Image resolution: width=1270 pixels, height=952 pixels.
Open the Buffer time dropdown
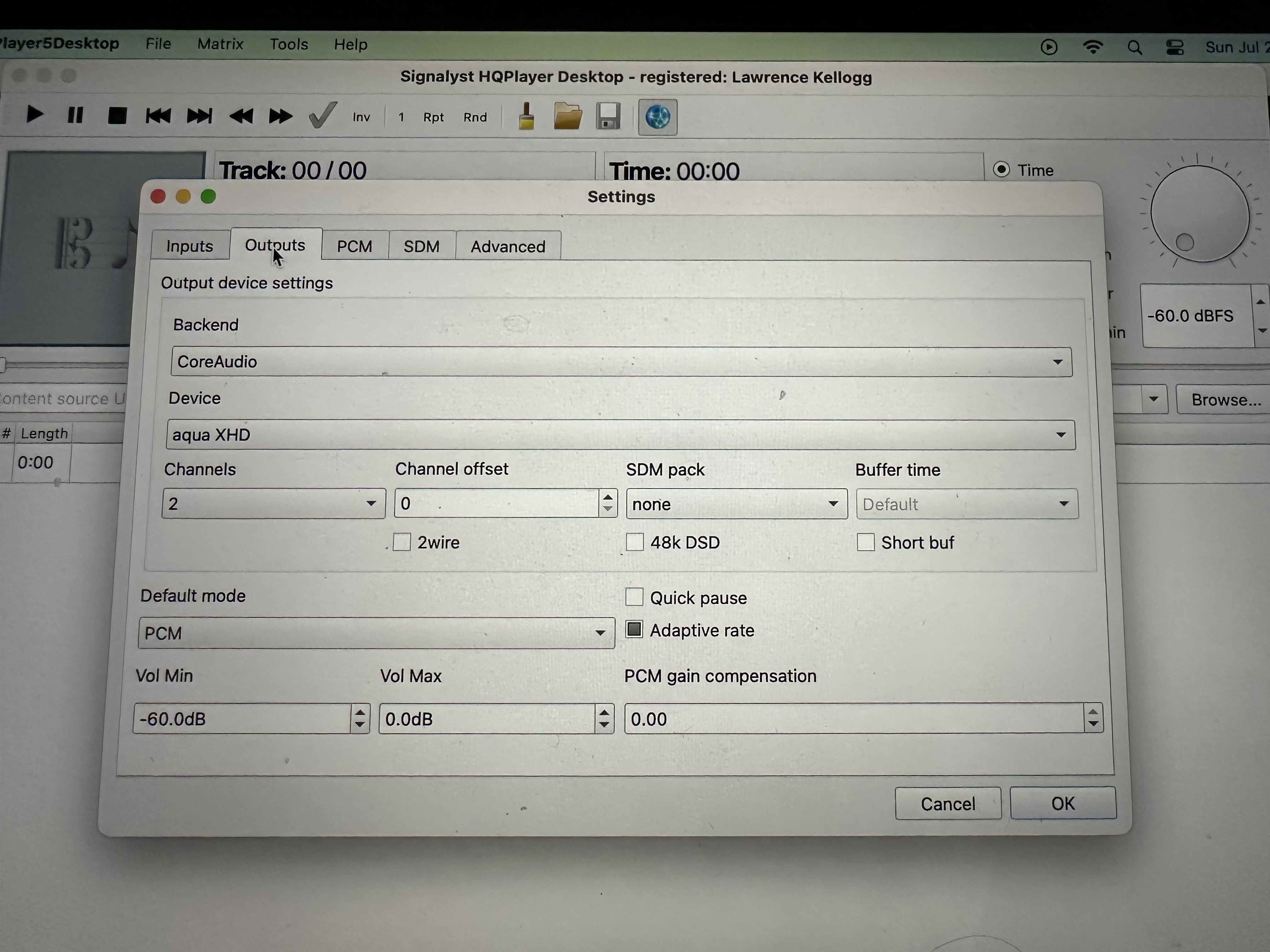(967, 504)
